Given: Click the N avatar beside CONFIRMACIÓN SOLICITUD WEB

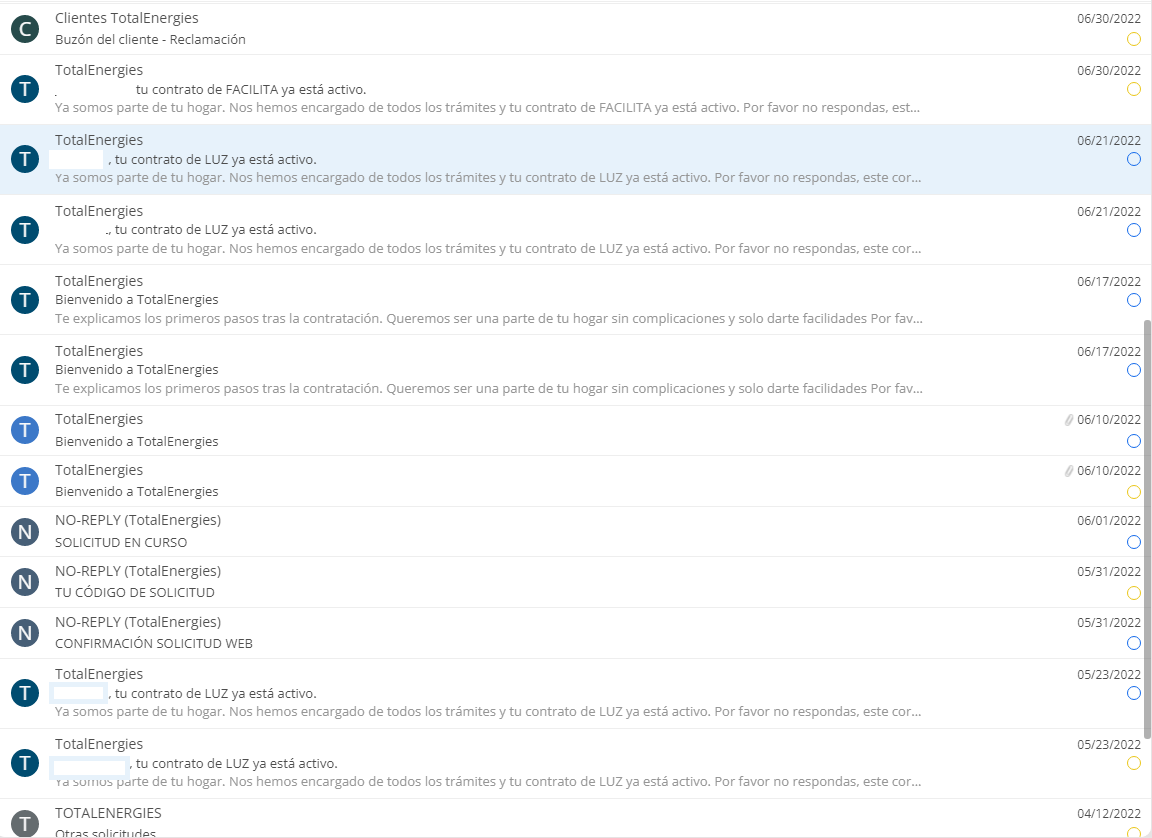Looking at the screenshot, I should (25, 632).
